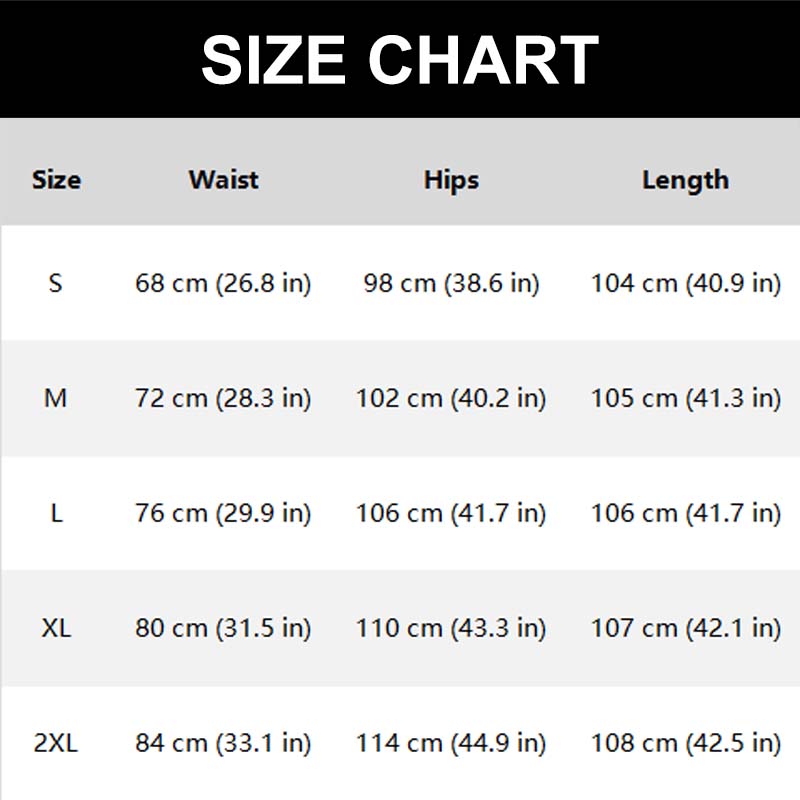Image resolution: width=800 pixels, height=800 pixels.
Task: Click the 104 cm (40.9 in) length cell
Action: tap(685, 283)
